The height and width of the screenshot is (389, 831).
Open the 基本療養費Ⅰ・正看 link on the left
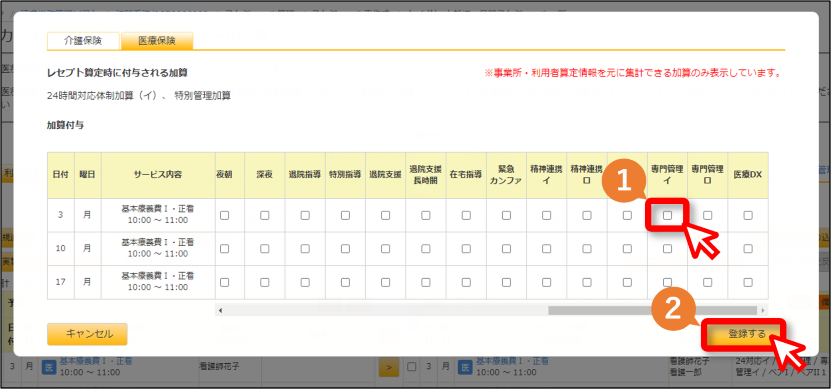[x=96, y=361]
